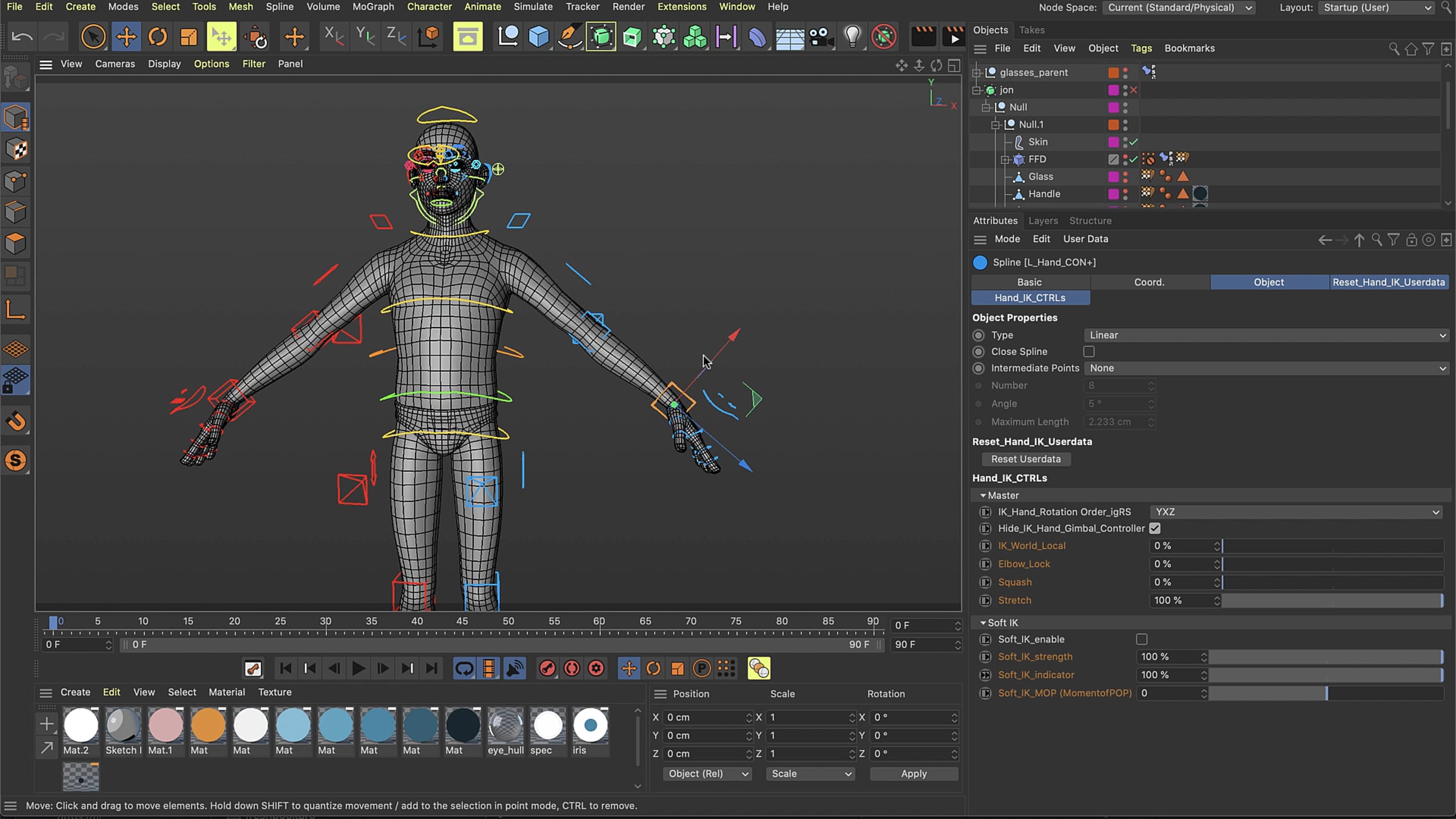Screen dimensions: 1456x819
Task: Toggle the Skin object enable checkmark
Action: click(1134, 142)
